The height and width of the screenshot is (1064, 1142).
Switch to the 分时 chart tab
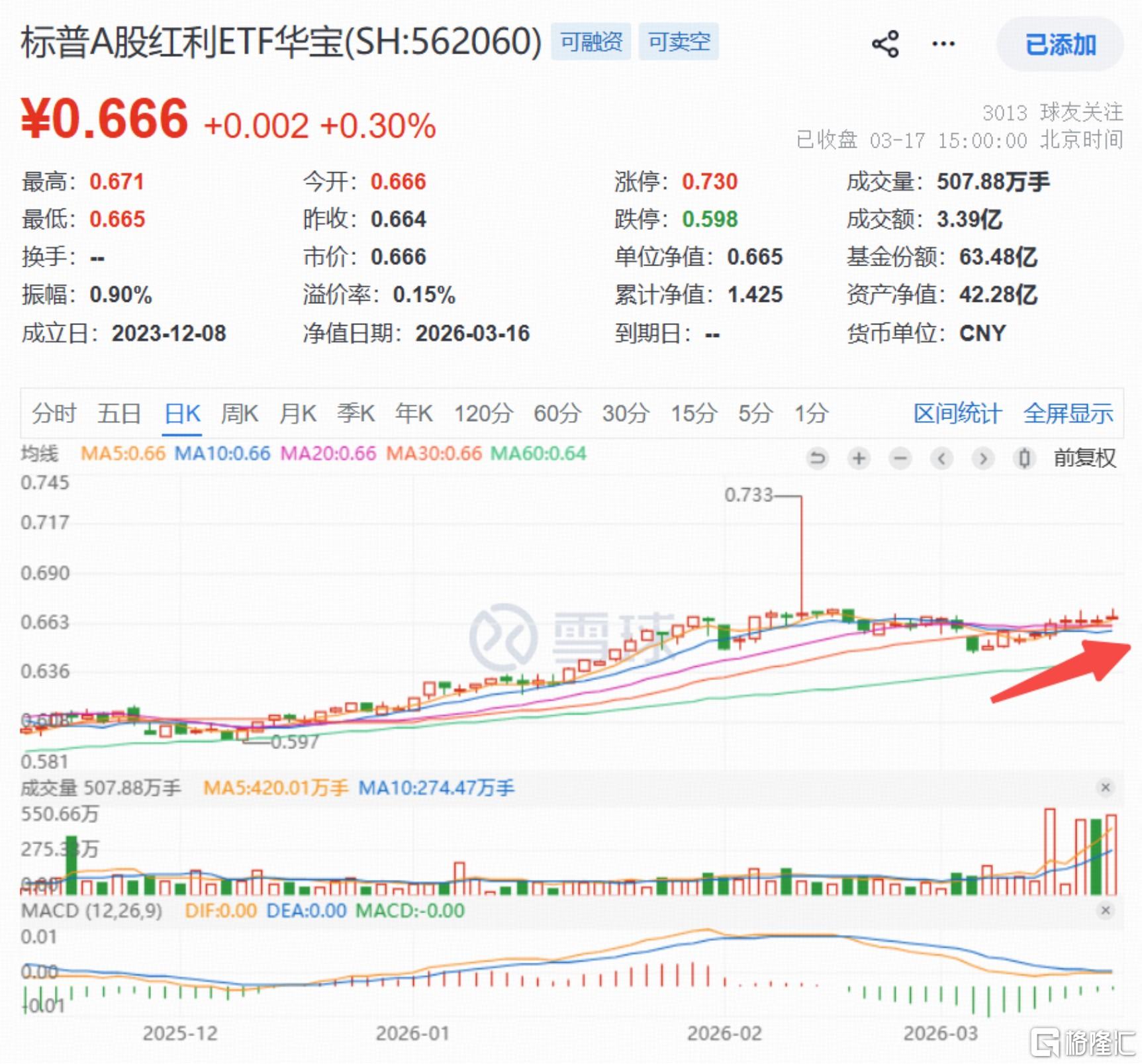[54, 413]
